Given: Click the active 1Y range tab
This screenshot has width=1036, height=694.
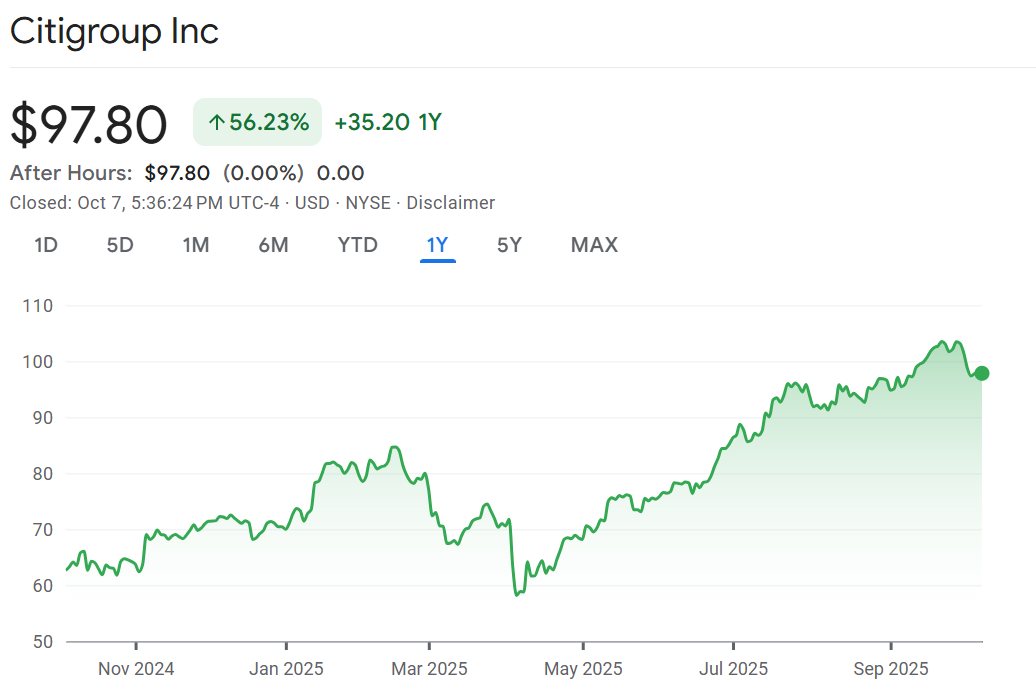Looking at the screenshot, I should (x=437, y=245).
